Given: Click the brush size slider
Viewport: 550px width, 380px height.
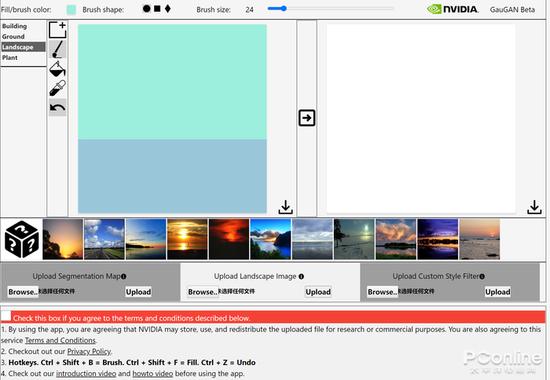Looking at the screenshot, I should 330,8.
